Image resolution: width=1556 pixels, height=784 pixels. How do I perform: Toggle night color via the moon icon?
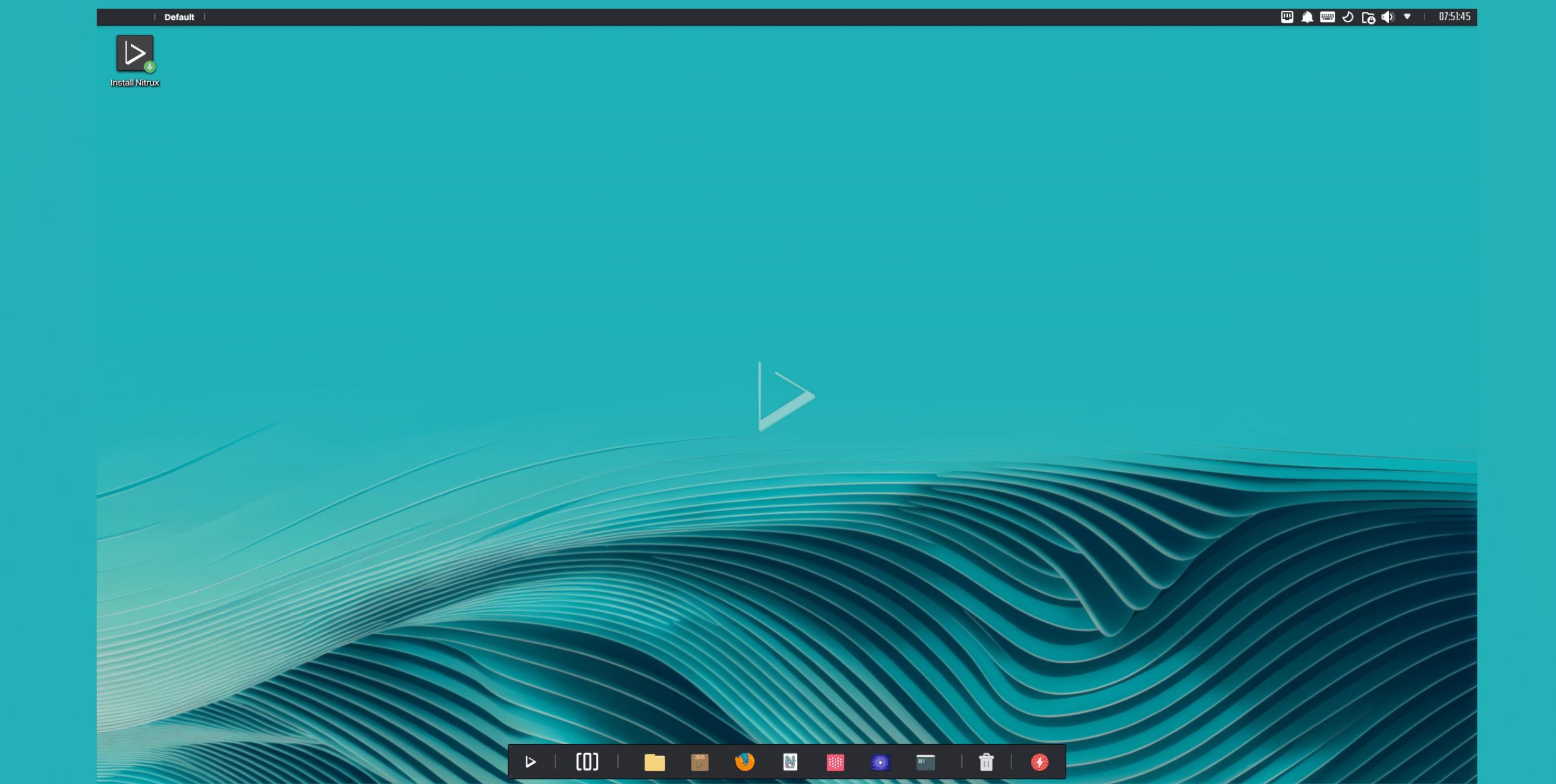click(x=1347, y=17)
